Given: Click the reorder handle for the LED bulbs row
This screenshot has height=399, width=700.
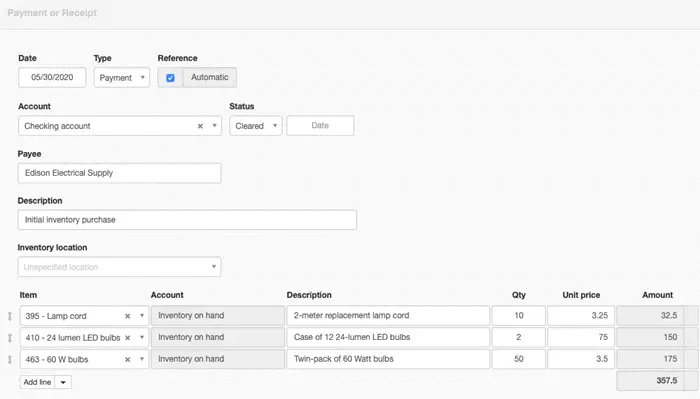Looking at the screenshot, I should pyautogui.click(x=10, y=338).
